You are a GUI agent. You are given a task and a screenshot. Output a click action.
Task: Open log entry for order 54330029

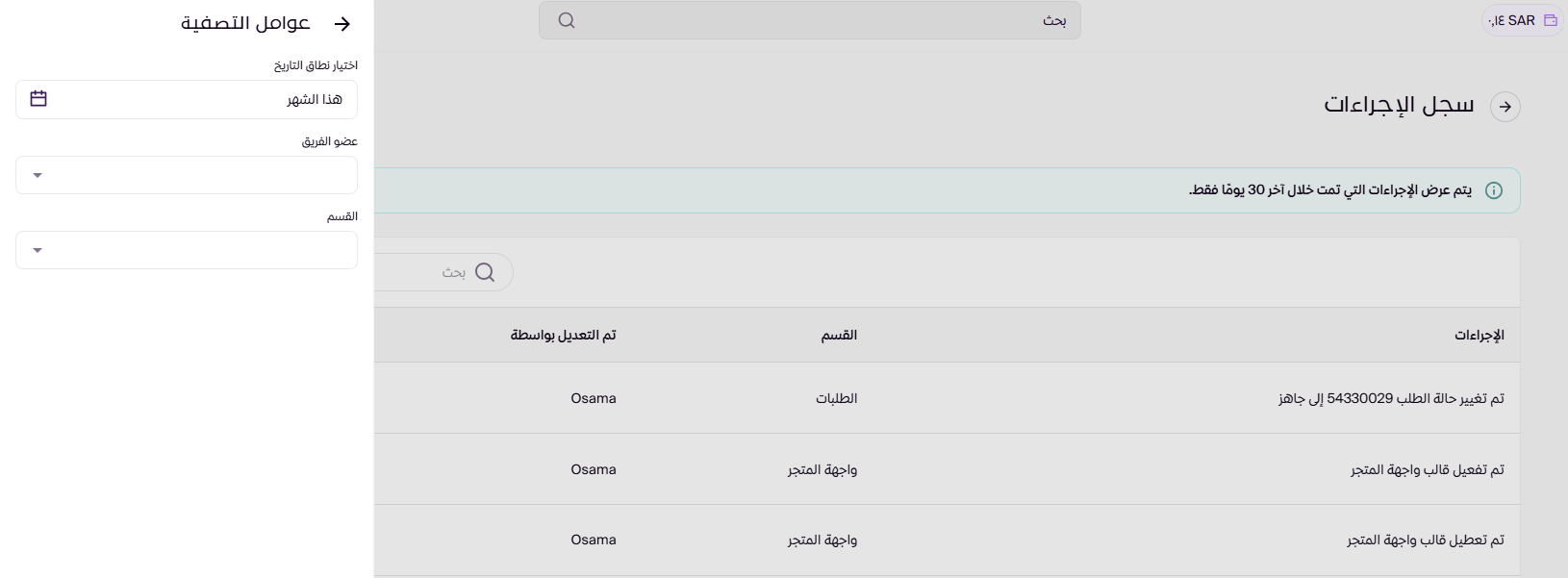coord(1391,398)
